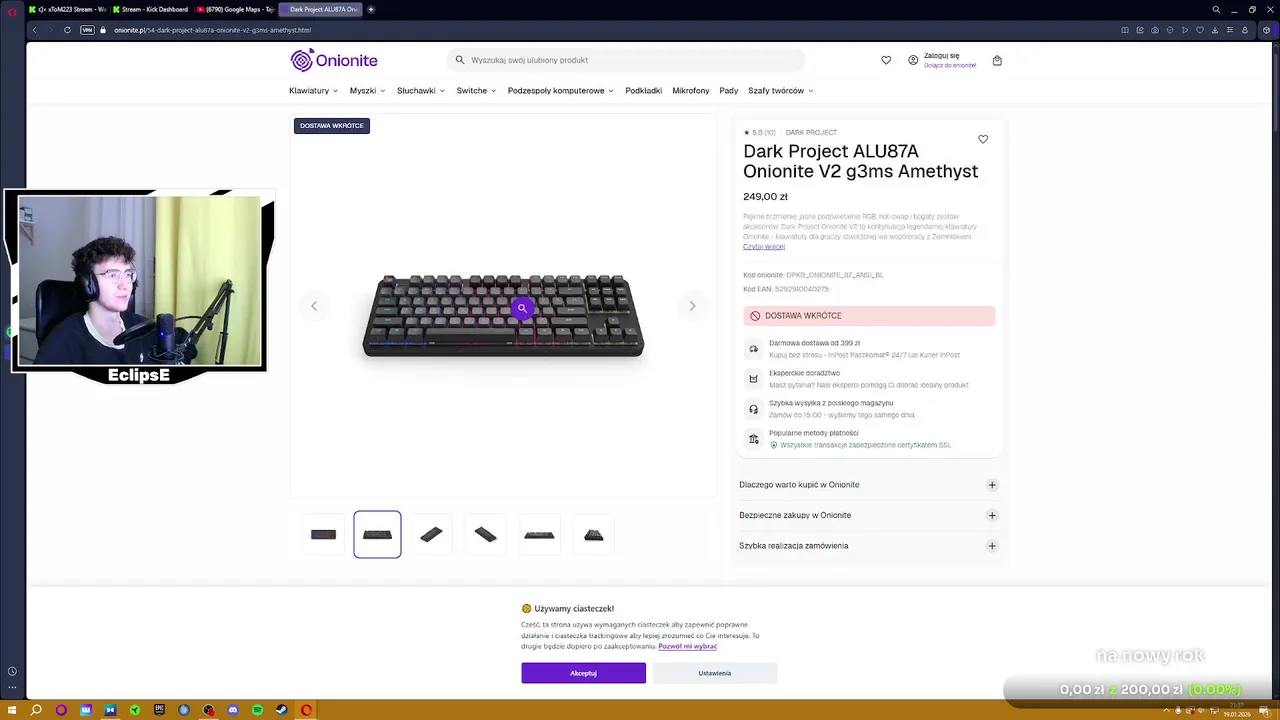Image resolution: width=1280 pixels, height=720 pixels.
Task: Show previous product image with left arrow
Action: click(x=314, y=306)
